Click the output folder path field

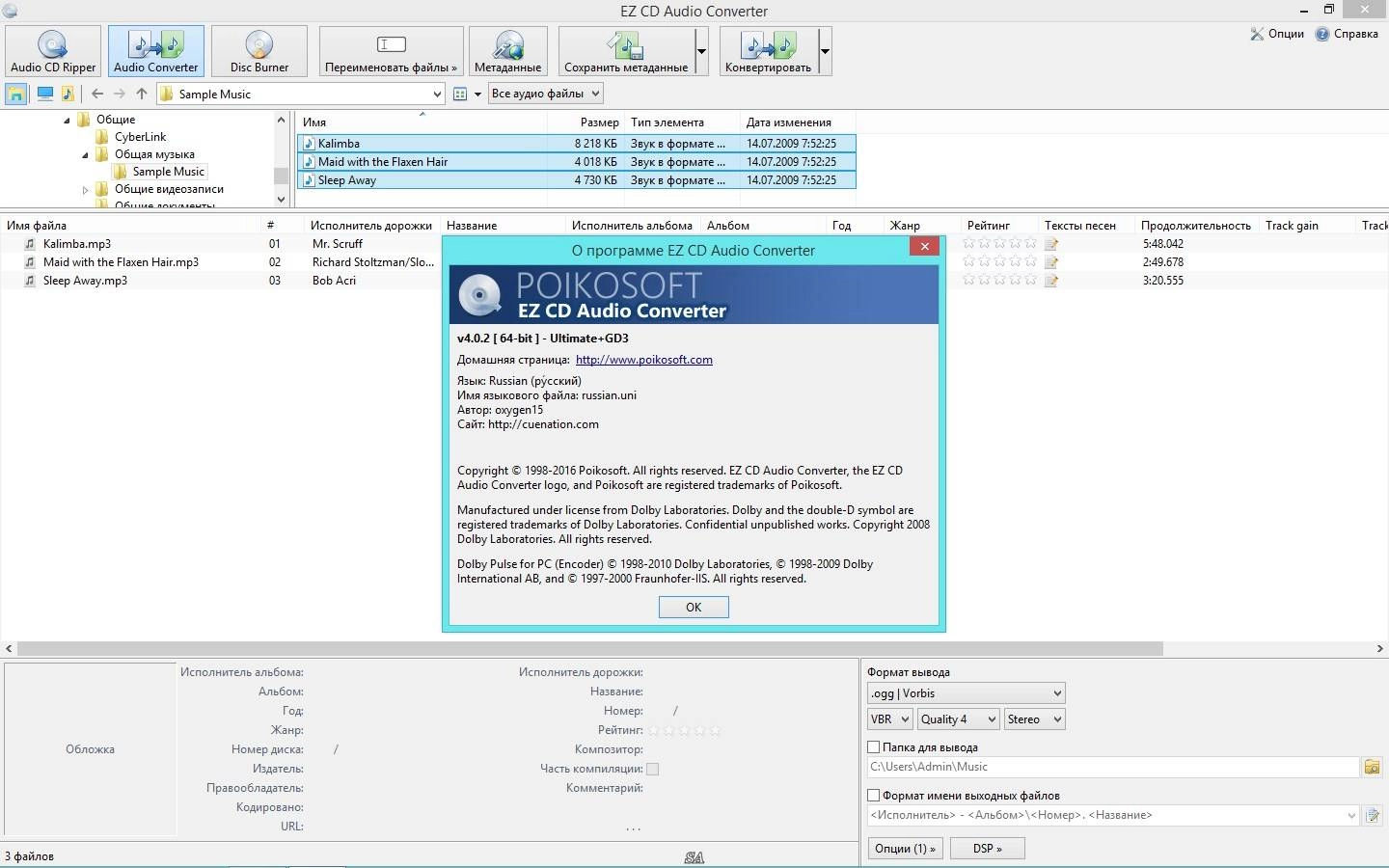tap(1113, 767)
